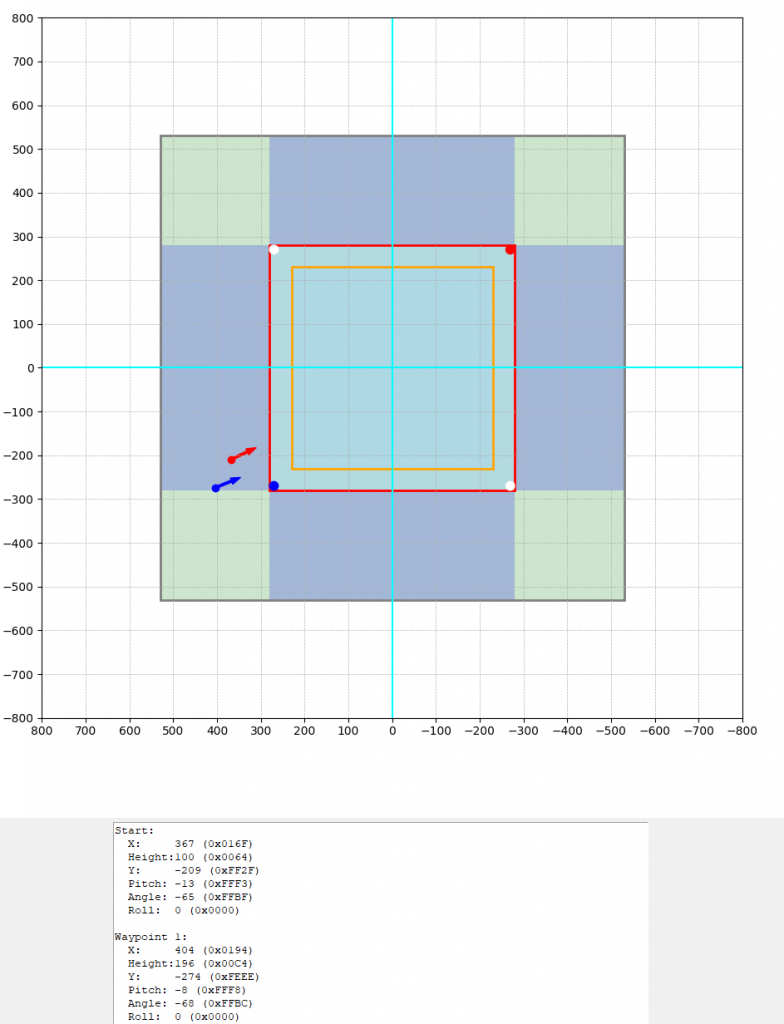Click the red arrow's starting point marker
This screenshot has width=784, height=1024.
click(231, 460)
